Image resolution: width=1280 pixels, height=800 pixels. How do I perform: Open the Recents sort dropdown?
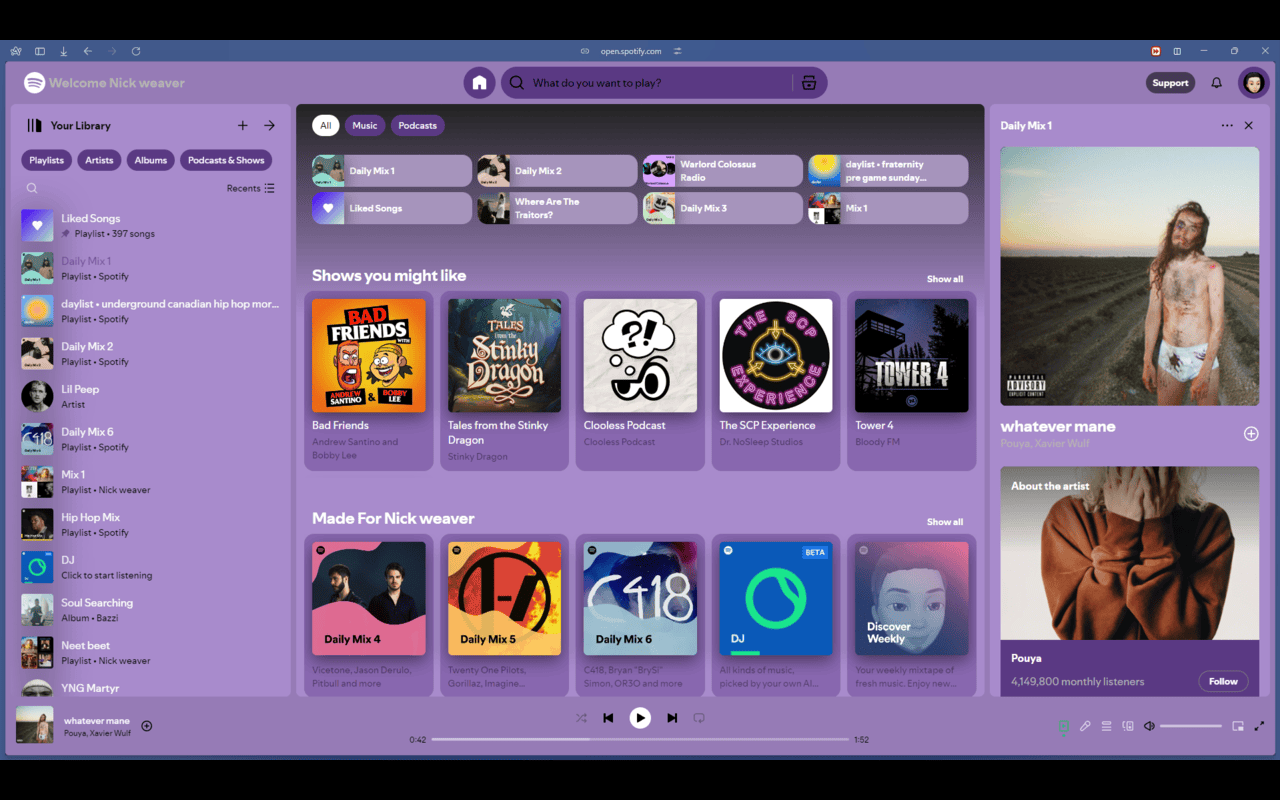[250, 188]
